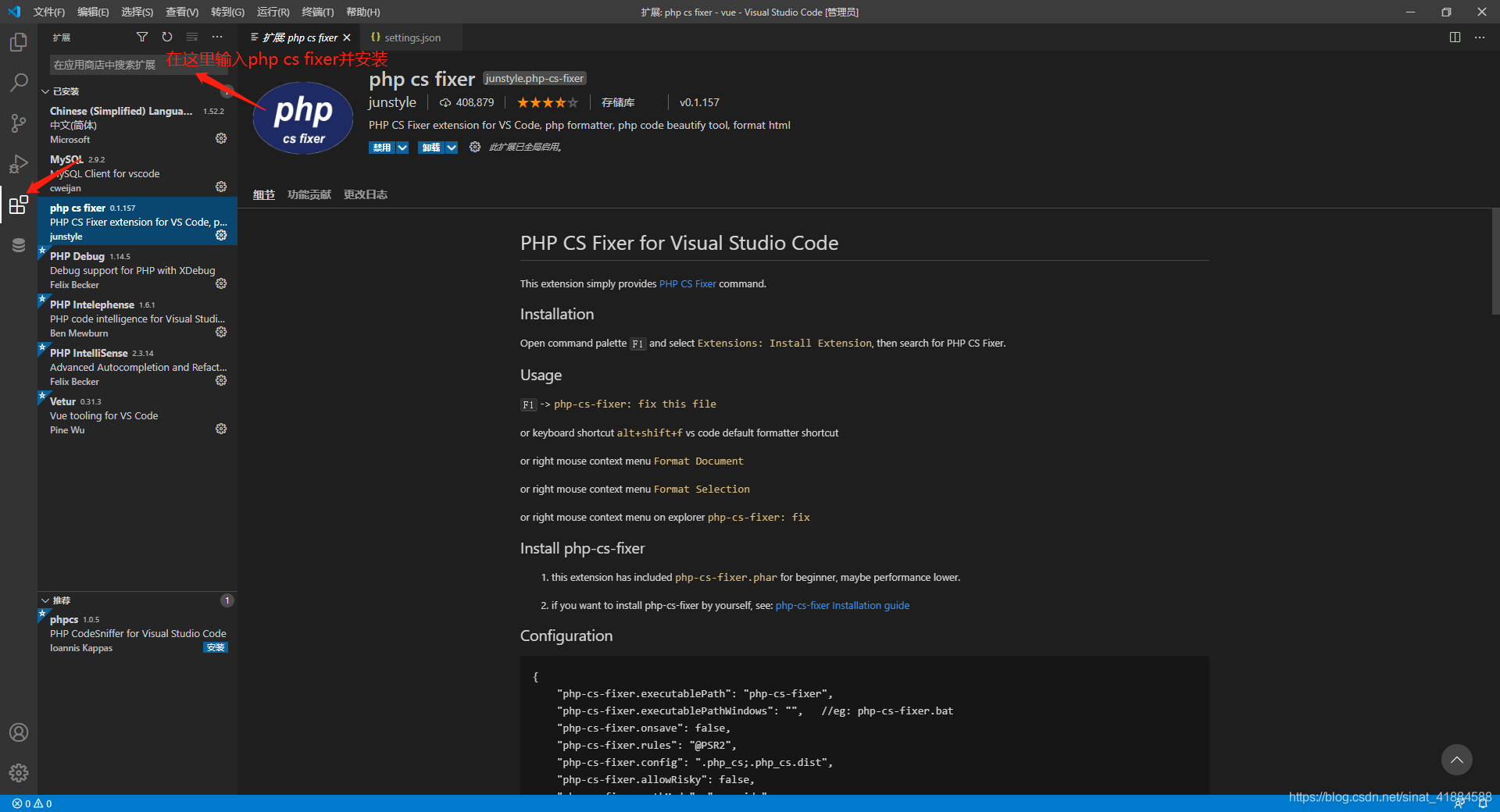This screenshot has height=812, width=1500.
Task: Click the extensions marketplace search box
Action: [x=140, y=65]
